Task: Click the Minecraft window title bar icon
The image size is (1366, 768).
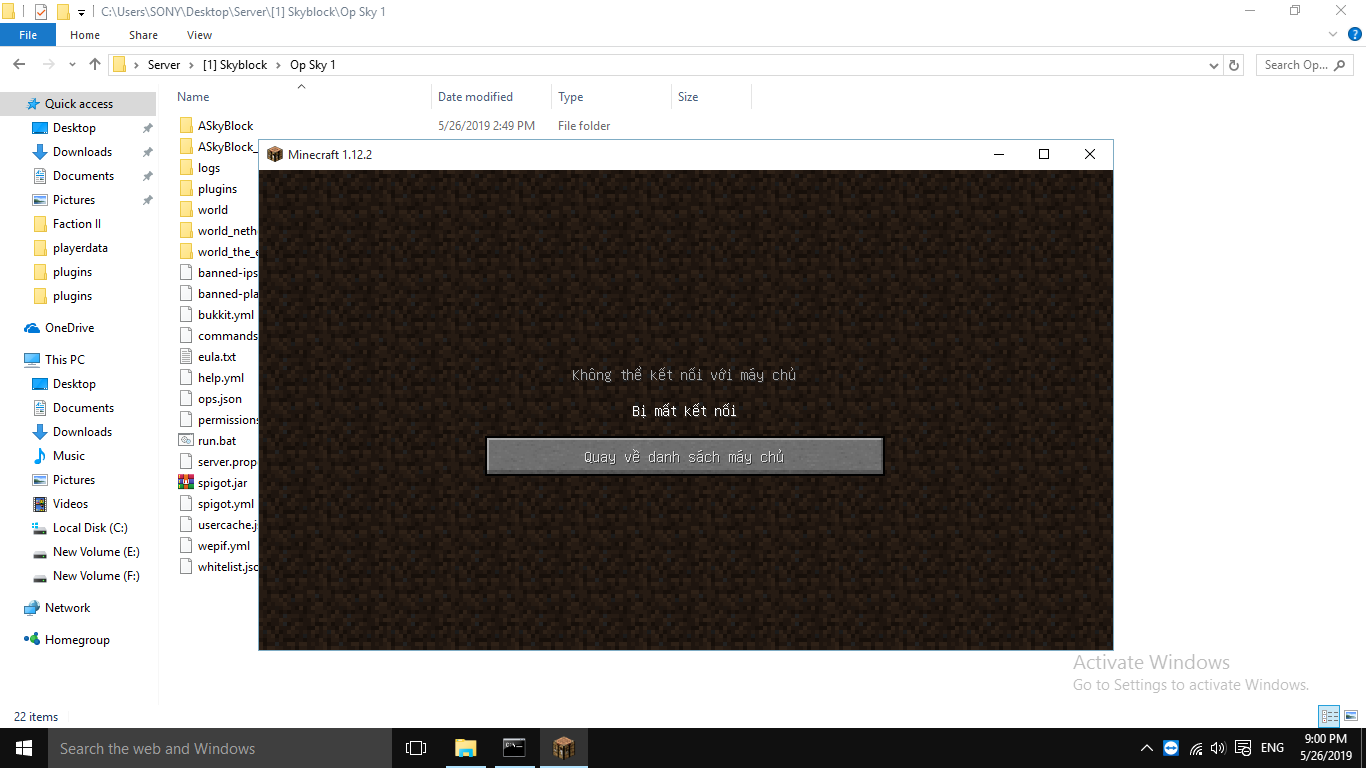Action: (x=275, y=154)
